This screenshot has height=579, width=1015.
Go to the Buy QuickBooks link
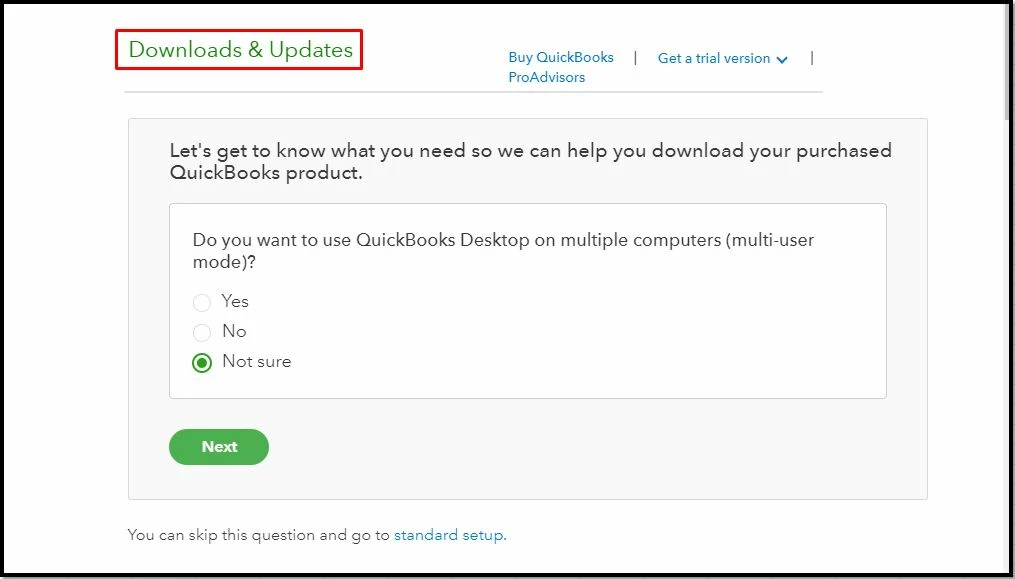pos(561,57)
